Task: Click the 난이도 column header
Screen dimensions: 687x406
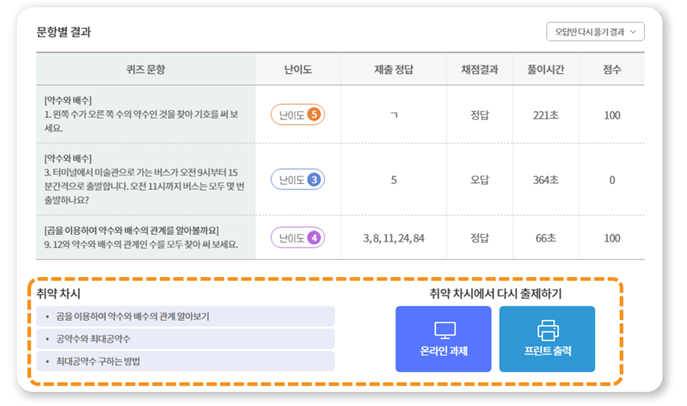Action: [298, 69]
